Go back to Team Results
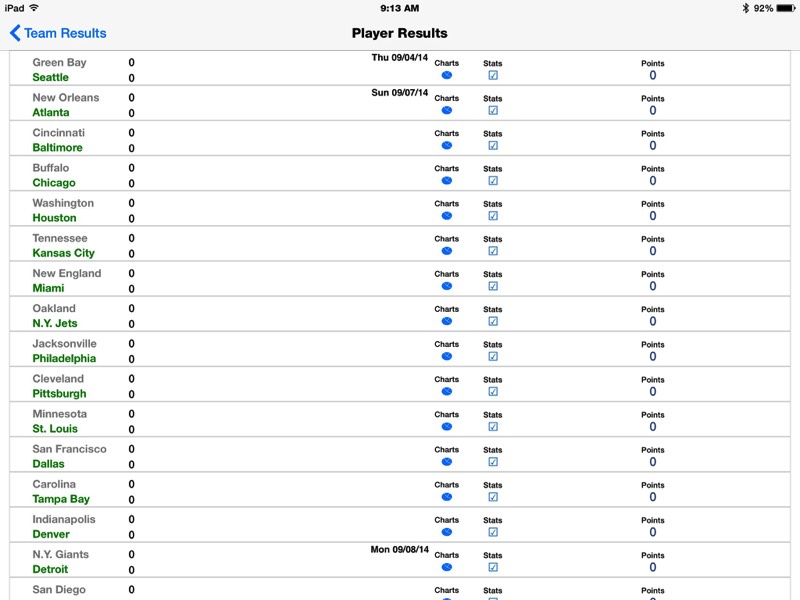This screenshot has width=800, height=600. 58,33
